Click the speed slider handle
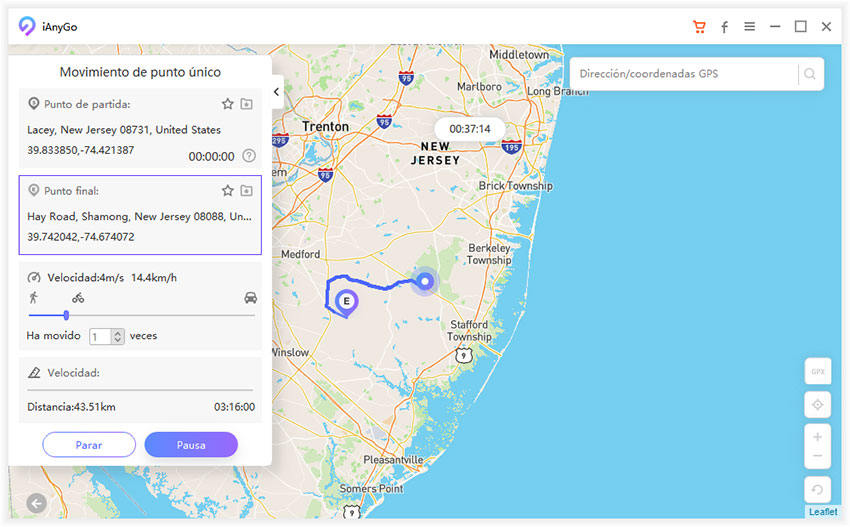 click(66, 315)
